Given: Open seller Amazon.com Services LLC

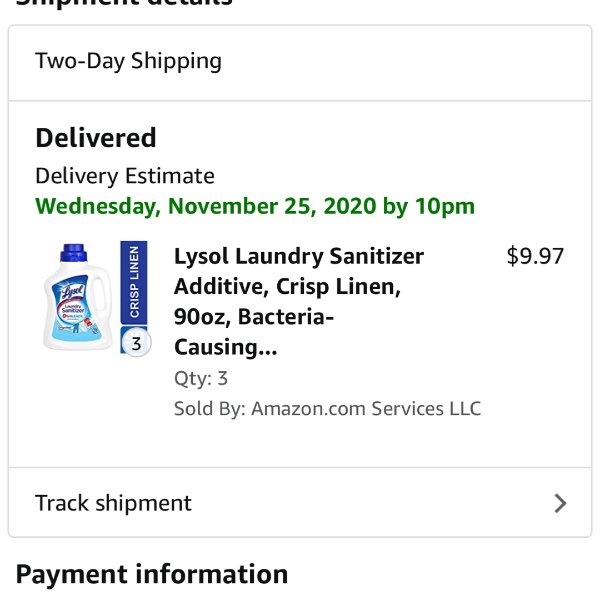Looking at the screenshot, I should point(366,409).
